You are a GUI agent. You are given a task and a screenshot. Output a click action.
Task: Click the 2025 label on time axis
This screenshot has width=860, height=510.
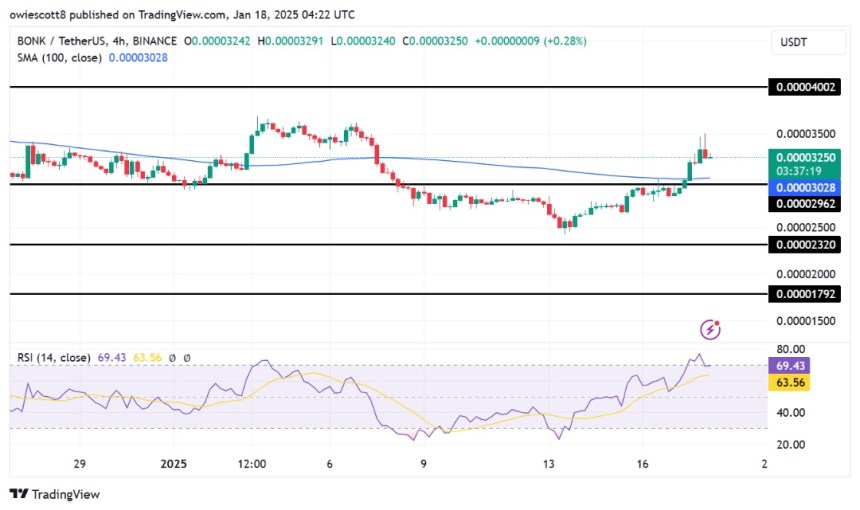click(x=174, y=464)
